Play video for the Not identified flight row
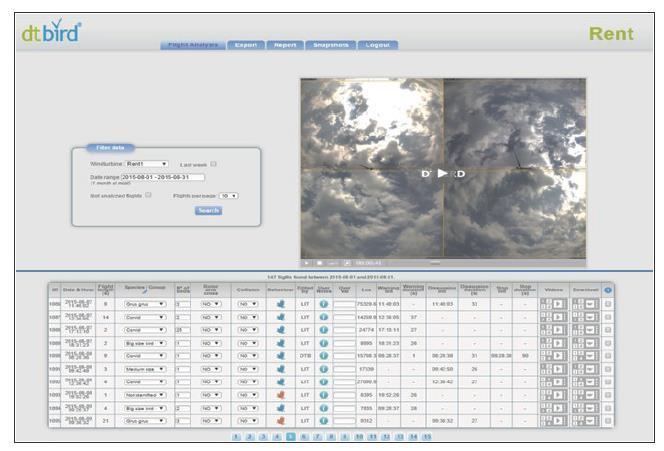The image size is (664, 451). point(558,395)
